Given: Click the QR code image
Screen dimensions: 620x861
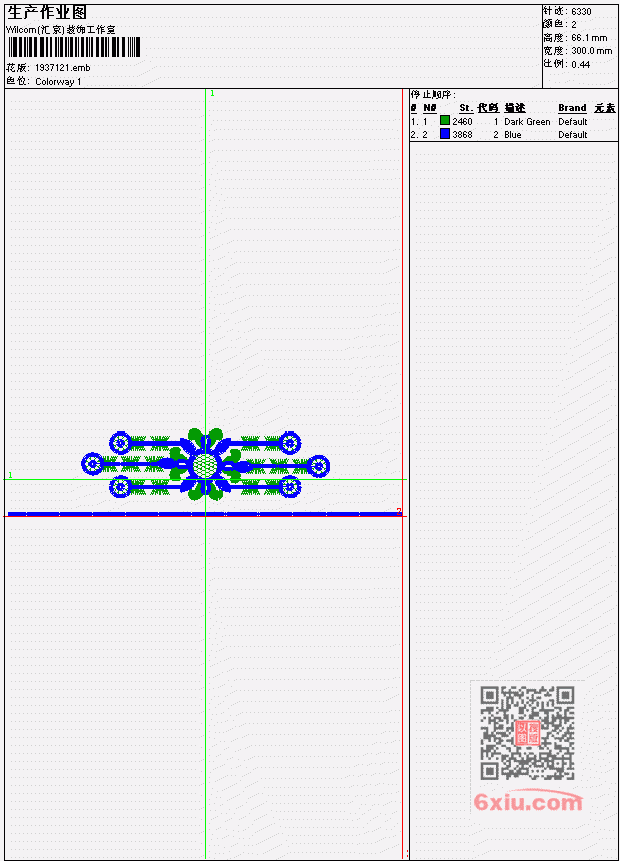Looking at the screenshot, I should (527, 733).
